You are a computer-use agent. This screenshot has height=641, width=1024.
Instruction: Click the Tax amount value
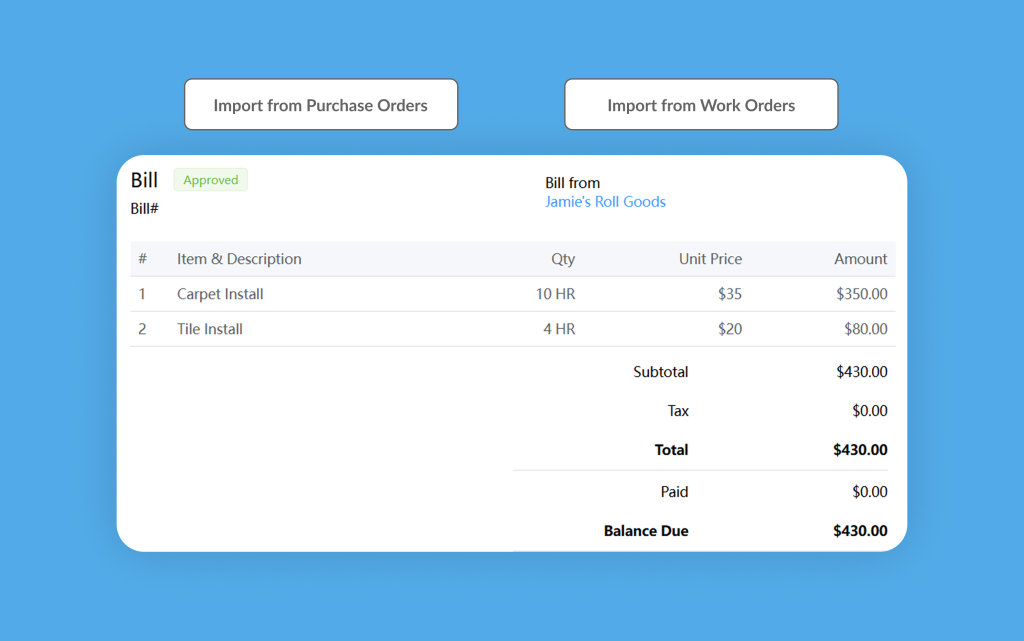[869, 411]
